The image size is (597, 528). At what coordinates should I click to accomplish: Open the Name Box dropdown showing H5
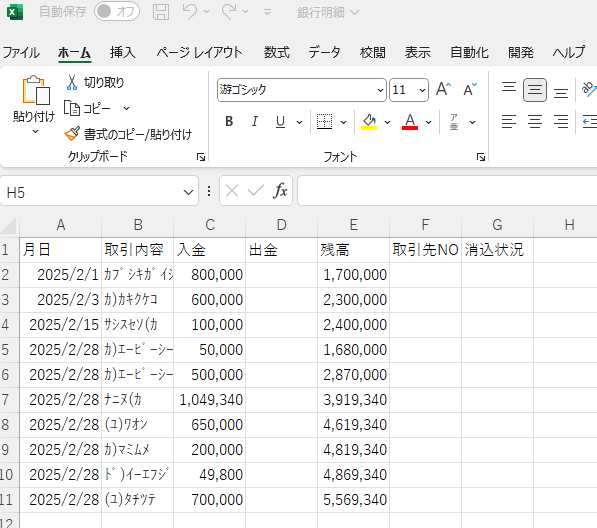pos(188,192)
